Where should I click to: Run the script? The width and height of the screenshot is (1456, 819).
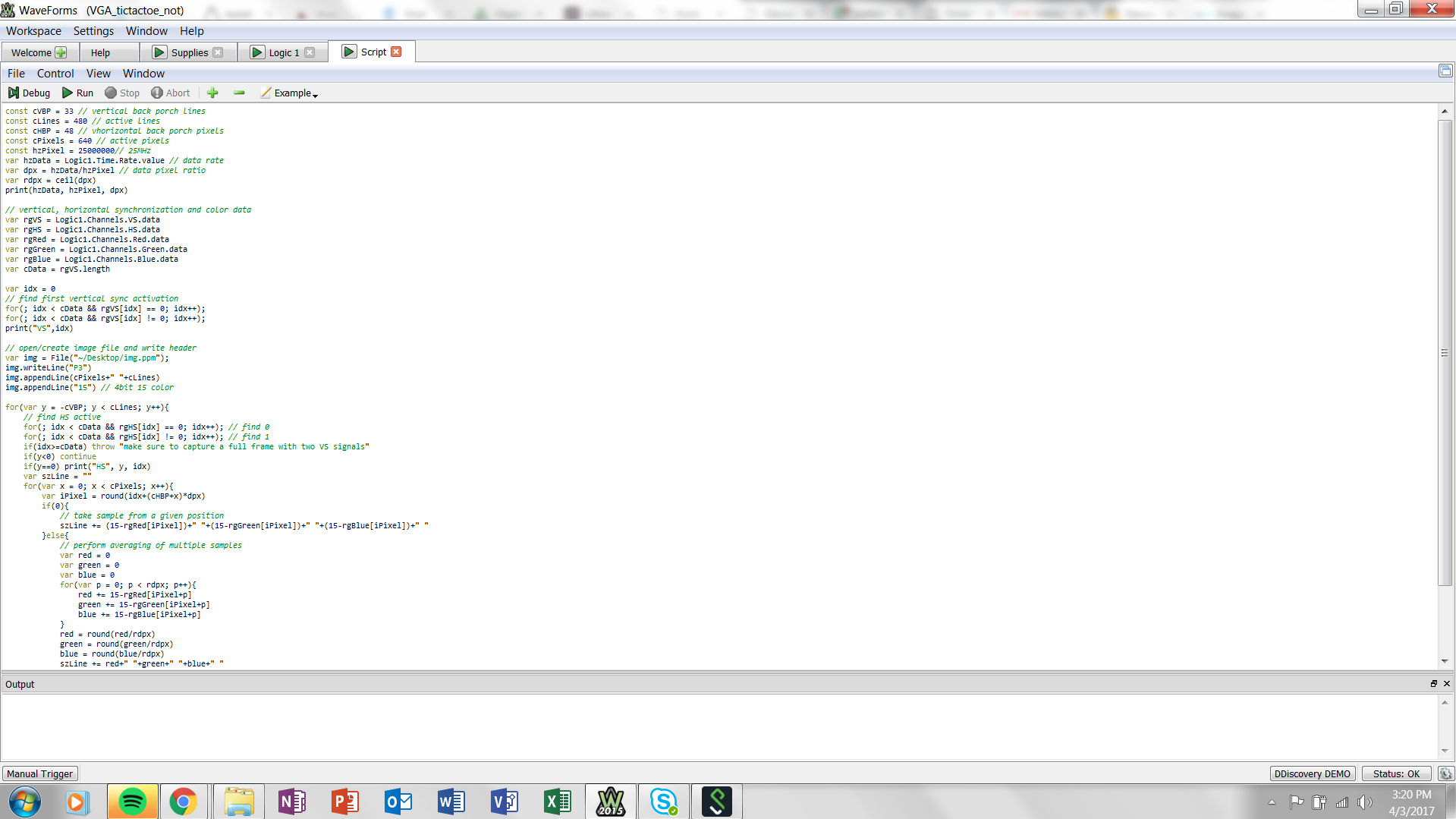(x=77, y=93)
